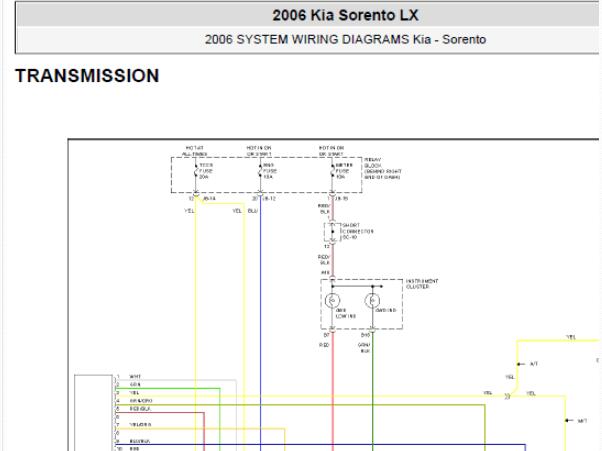Viewport: 602px width, 451px height.
Task: Click the RELAY BLOCK description label
Action: point(382,169)
